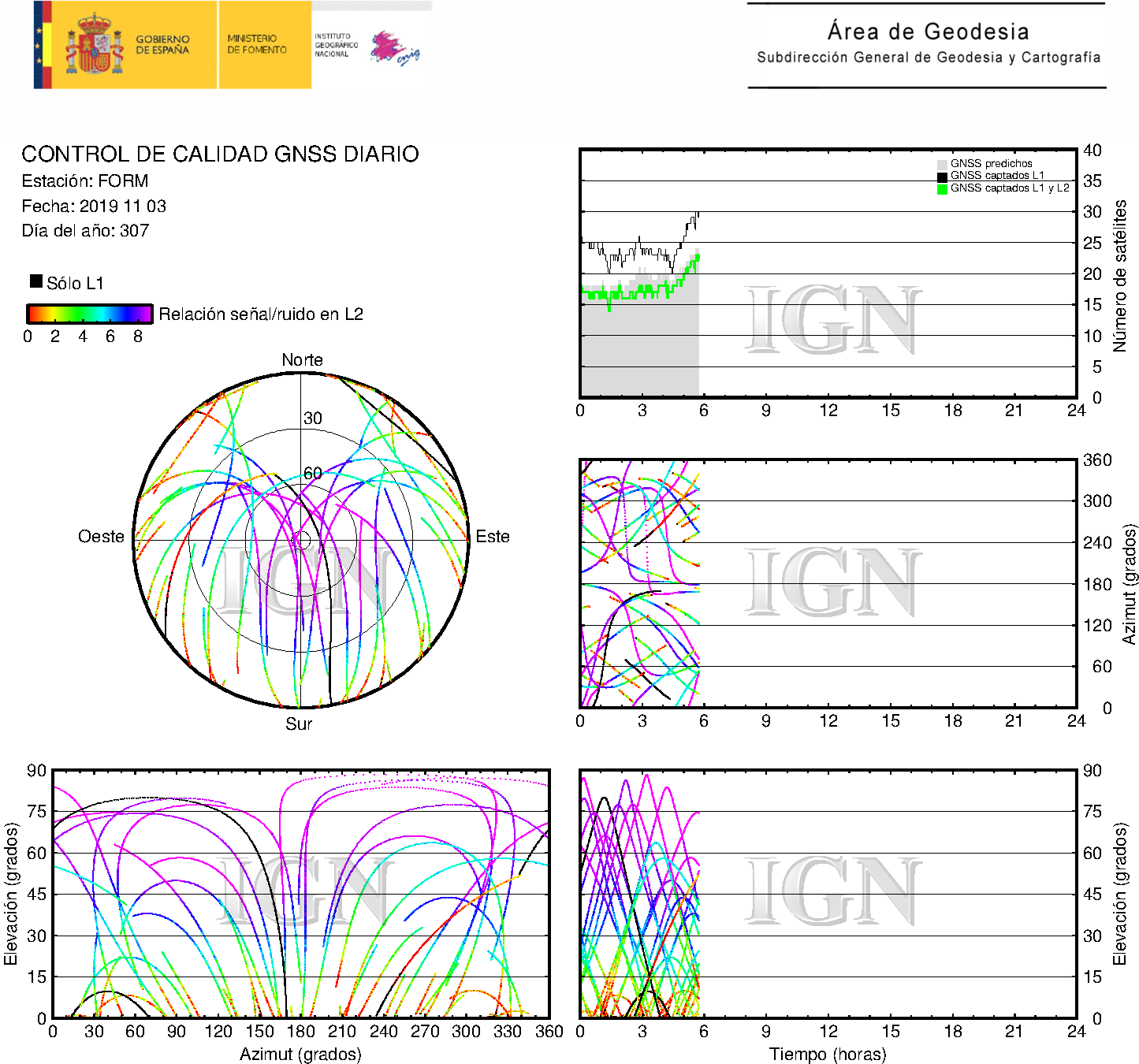Click the Instituto Geográfico Nacional text
The height and width of the screenshot is (1064, 1139).
(336, 45)
